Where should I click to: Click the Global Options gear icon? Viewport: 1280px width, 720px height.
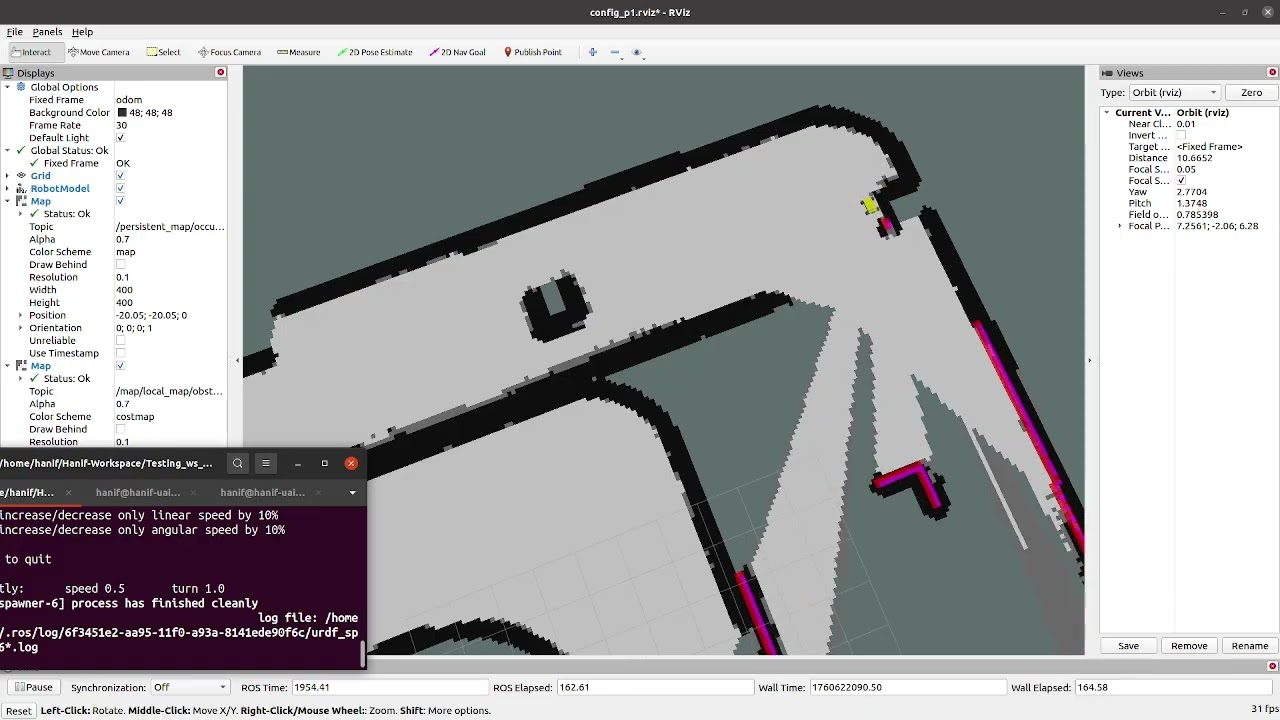tap(21, 87)
